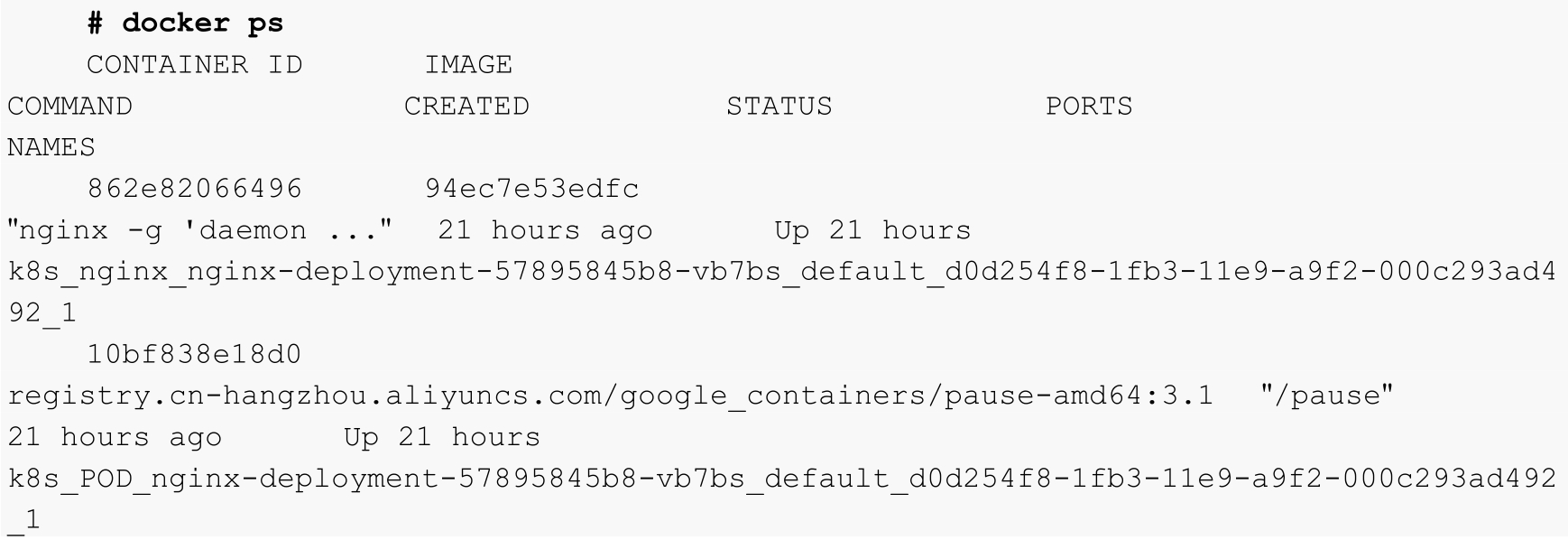Click the STATUS column header

click(779, 107)
